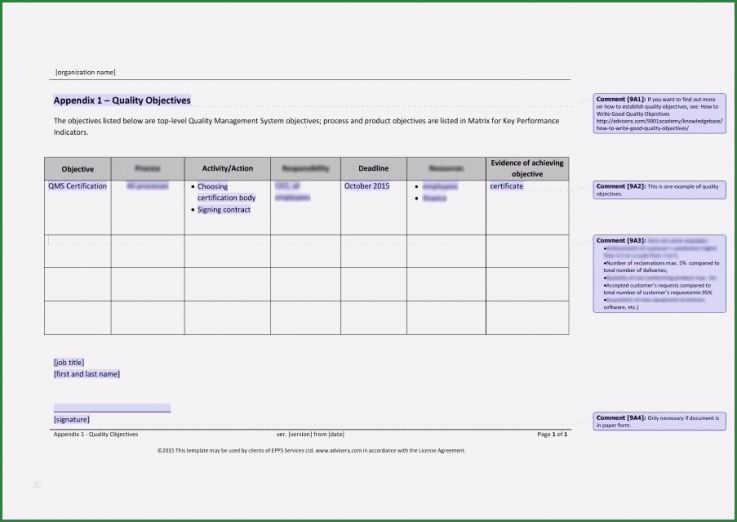The height and width of the screenshot is (522, 737).
Task: Select the Appendix 1 – Quality Objectives heading
Action: coord(121,101)
